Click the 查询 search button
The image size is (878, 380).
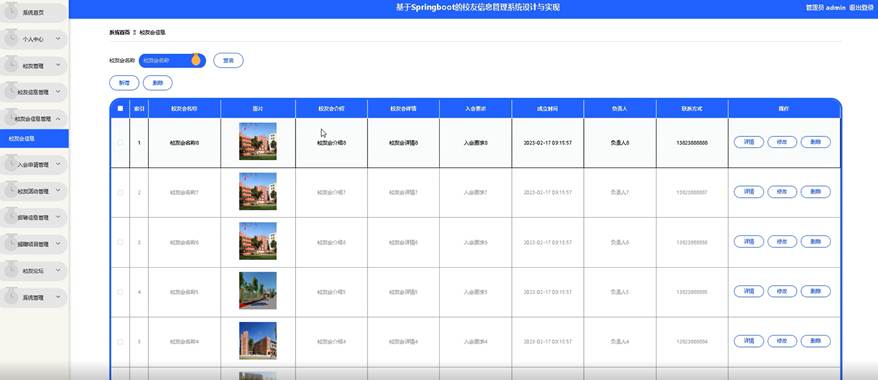point(228,60)
